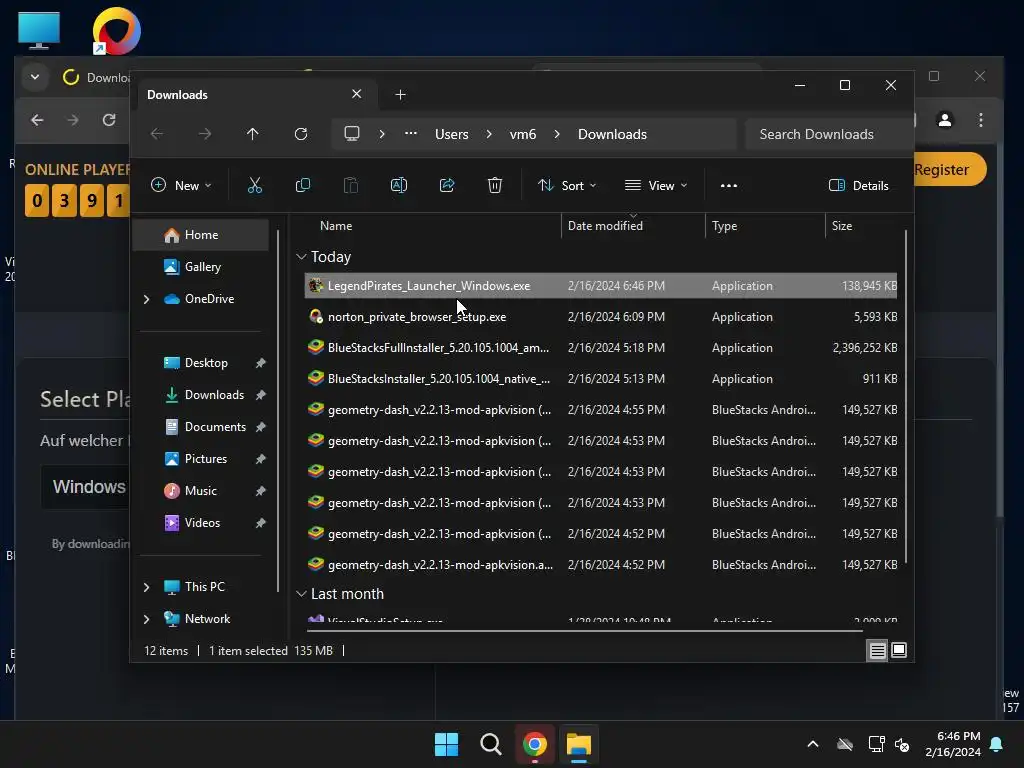Image resolution: width=1024 pixels, height=768 pixels.
Task: Select LegendPirates_Launcher_Windows.exe file
Action: pos(600,285)
